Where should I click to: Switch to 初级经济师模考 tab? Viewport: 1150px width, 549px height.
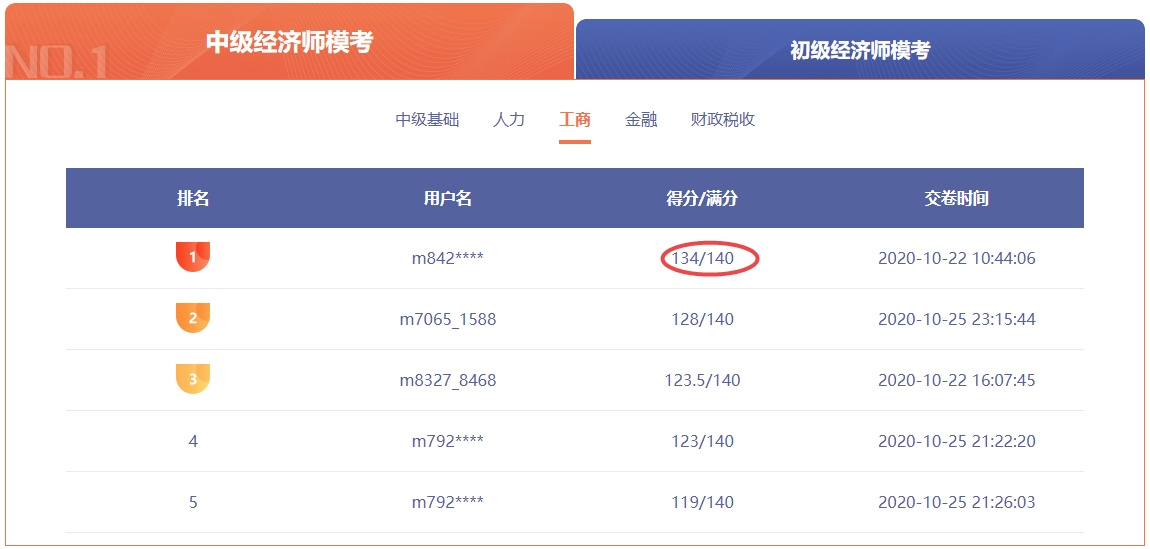tap(860, 49)
